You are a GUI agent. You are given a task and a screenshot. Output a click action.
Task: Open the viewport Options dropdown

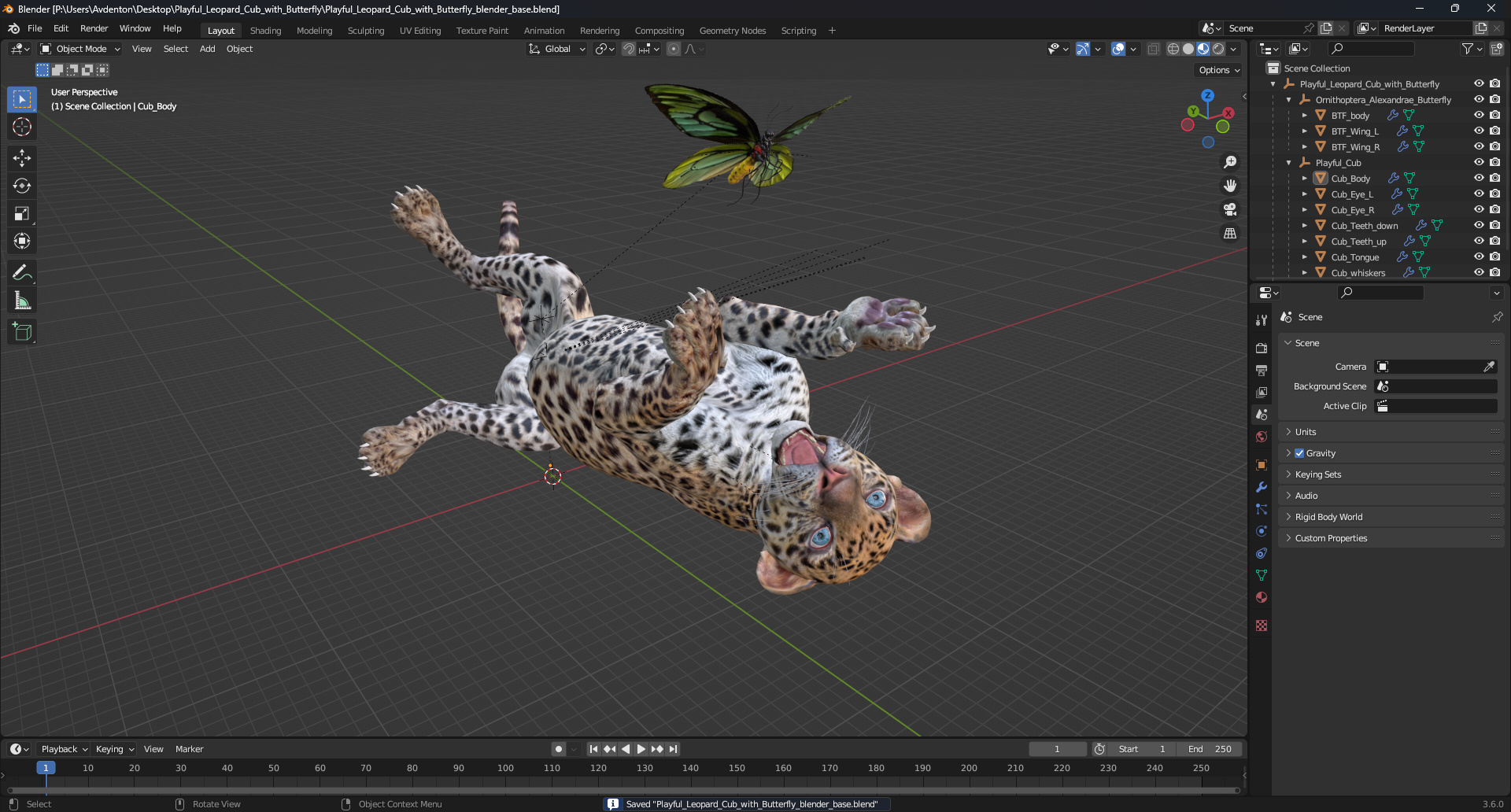click(x=1219, y=70)
